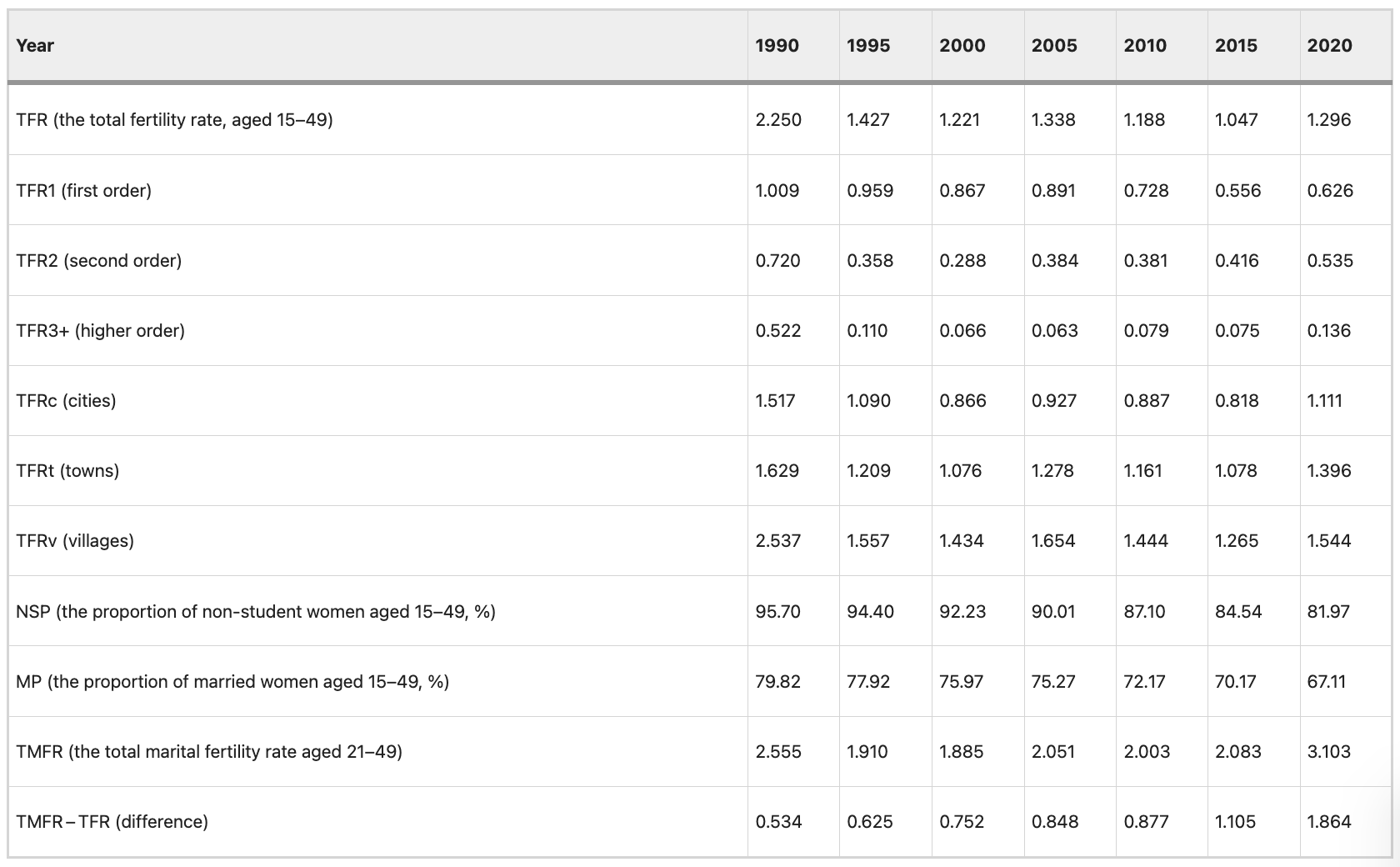Select TMFR value 3.103
Screen dimensions: 1400x867
coord(1329,752)
